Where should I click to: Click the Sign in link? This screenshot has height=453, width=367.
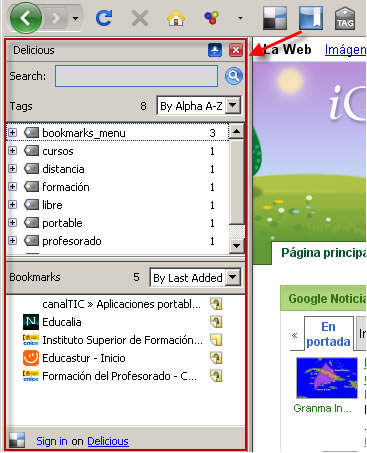click(x=52, y=441)
